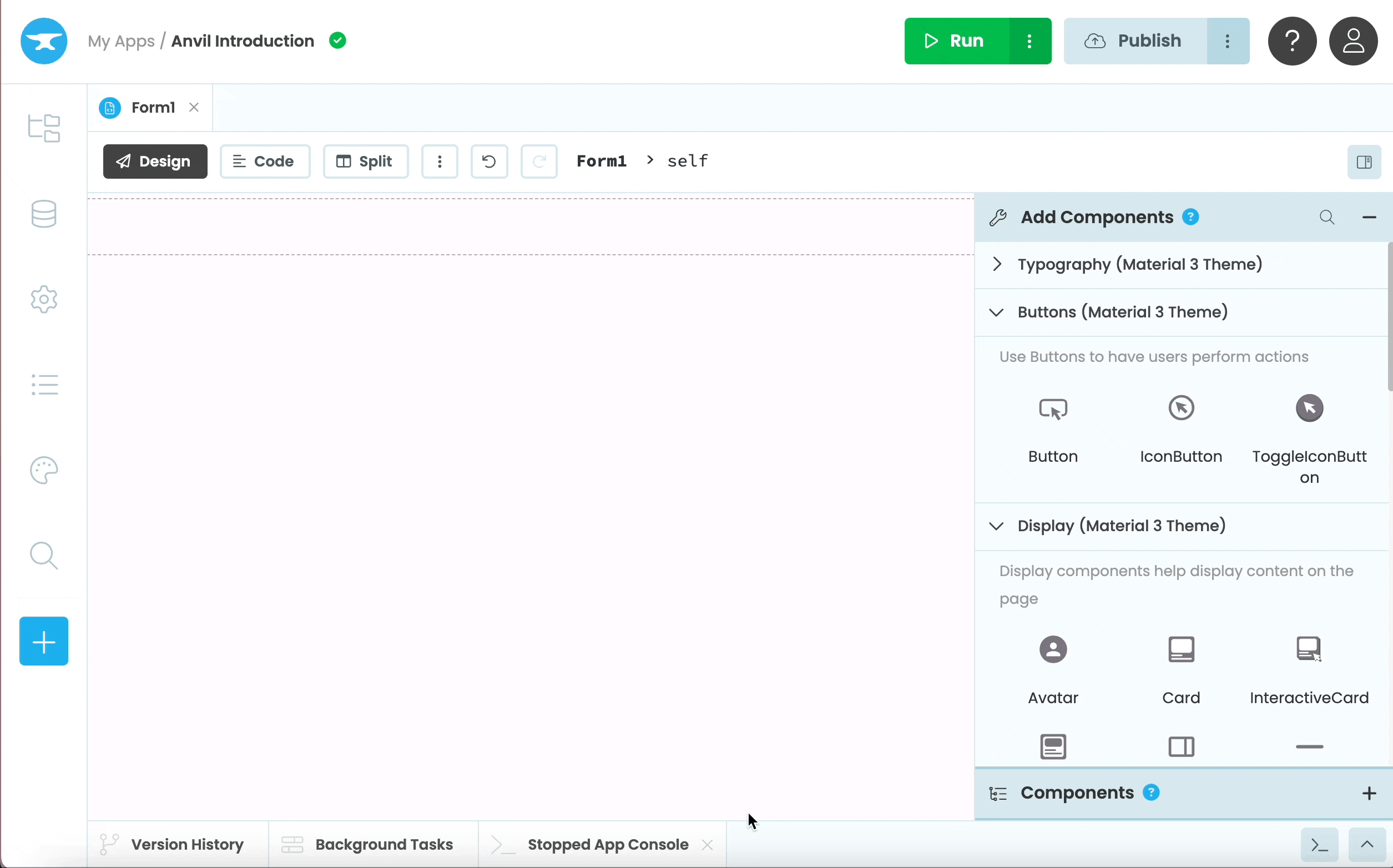1393x868 pixels.
Task: Open editor more options three-dot menu
Action: point(440,162)
